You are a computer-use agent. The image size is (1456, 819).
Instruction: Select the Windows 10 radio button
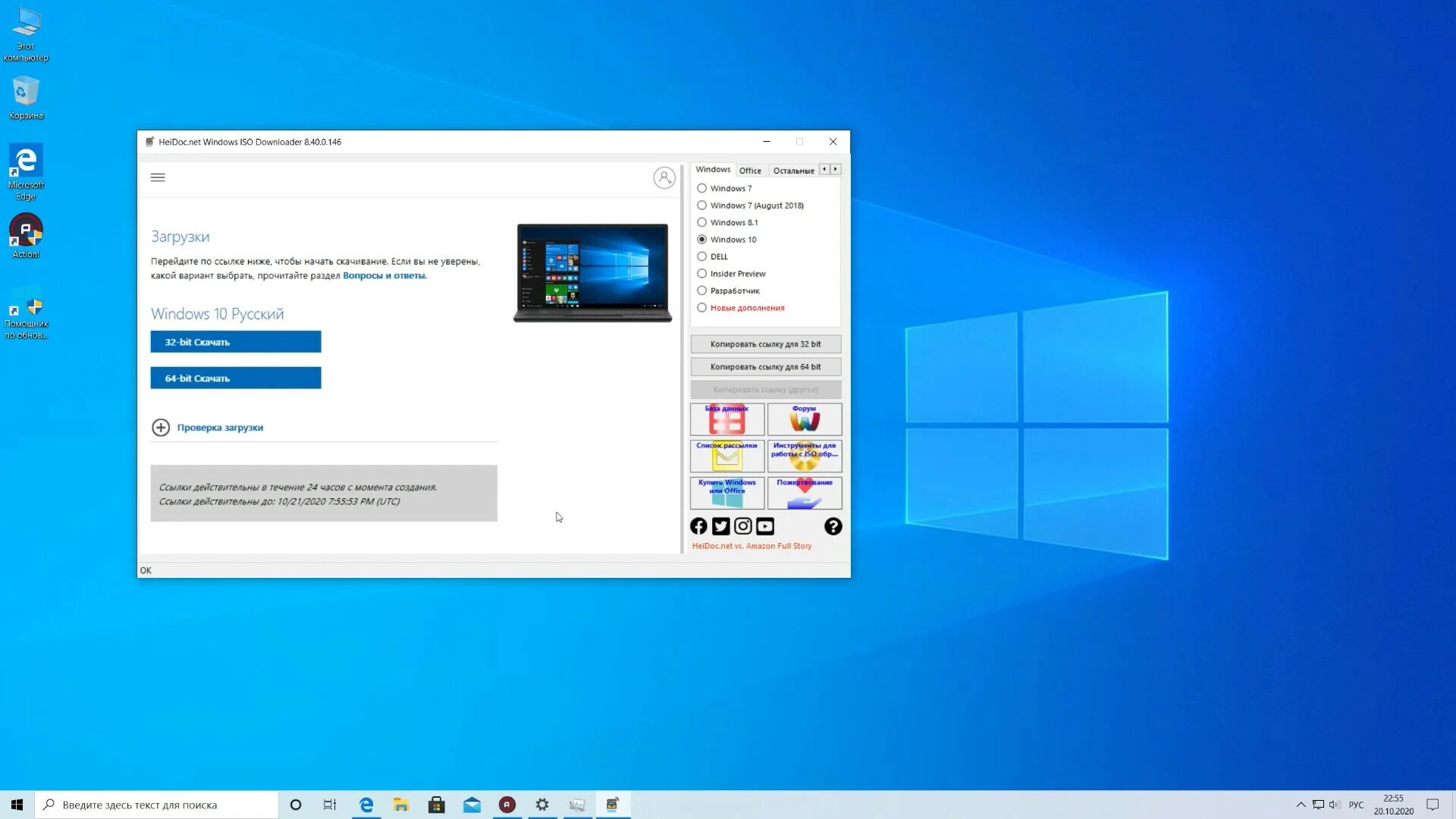[701, 239]
